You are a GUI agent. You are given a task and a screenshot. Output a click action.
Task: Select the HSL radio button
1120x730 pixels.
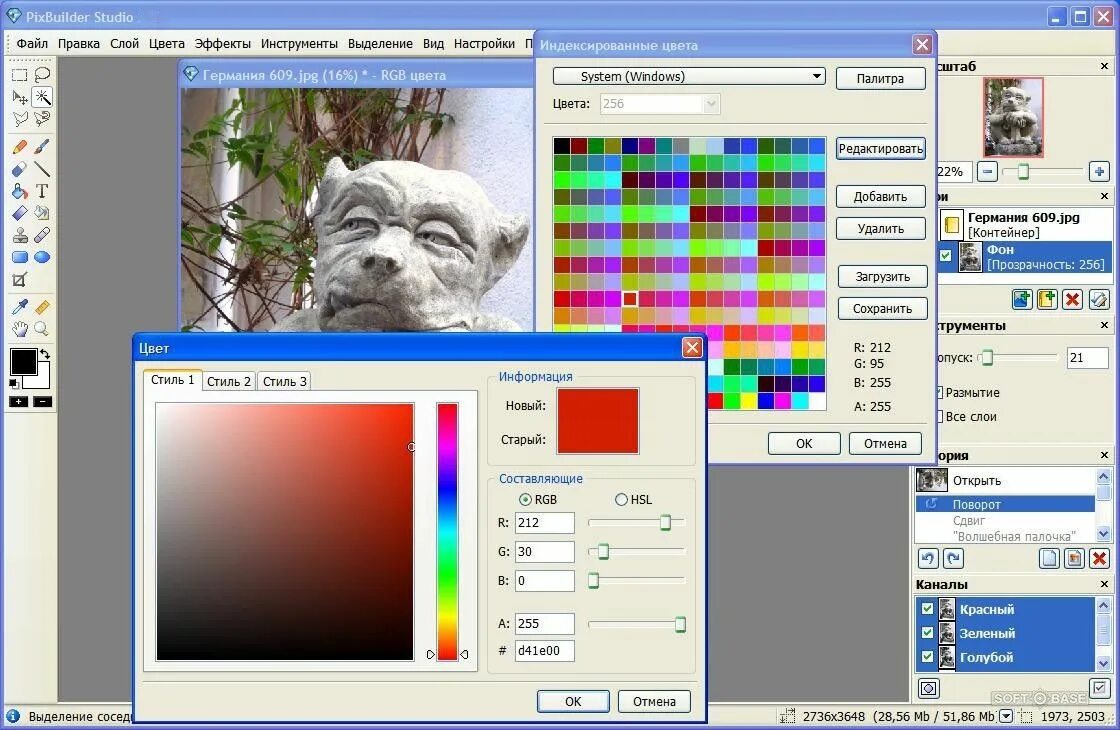point(621,500)
